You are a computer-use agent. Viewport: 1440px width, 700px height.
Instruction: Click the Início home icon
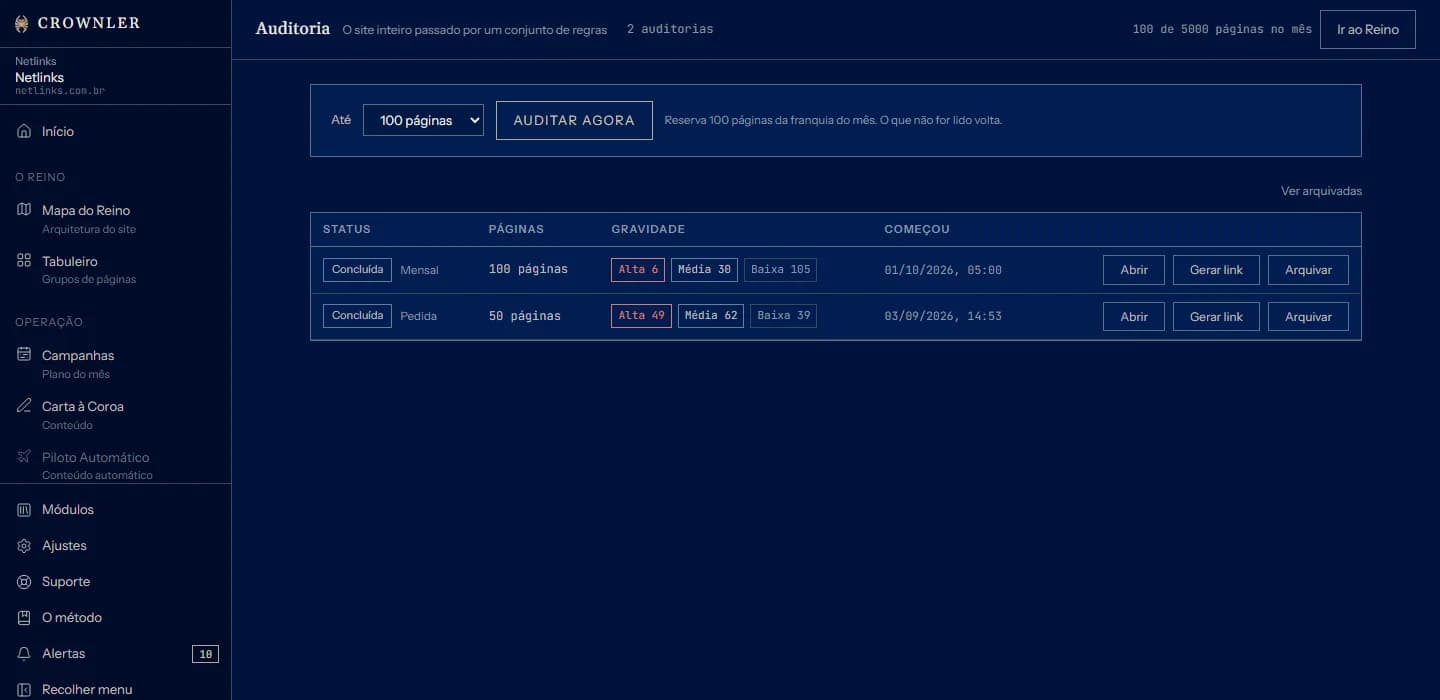(24, 131)
